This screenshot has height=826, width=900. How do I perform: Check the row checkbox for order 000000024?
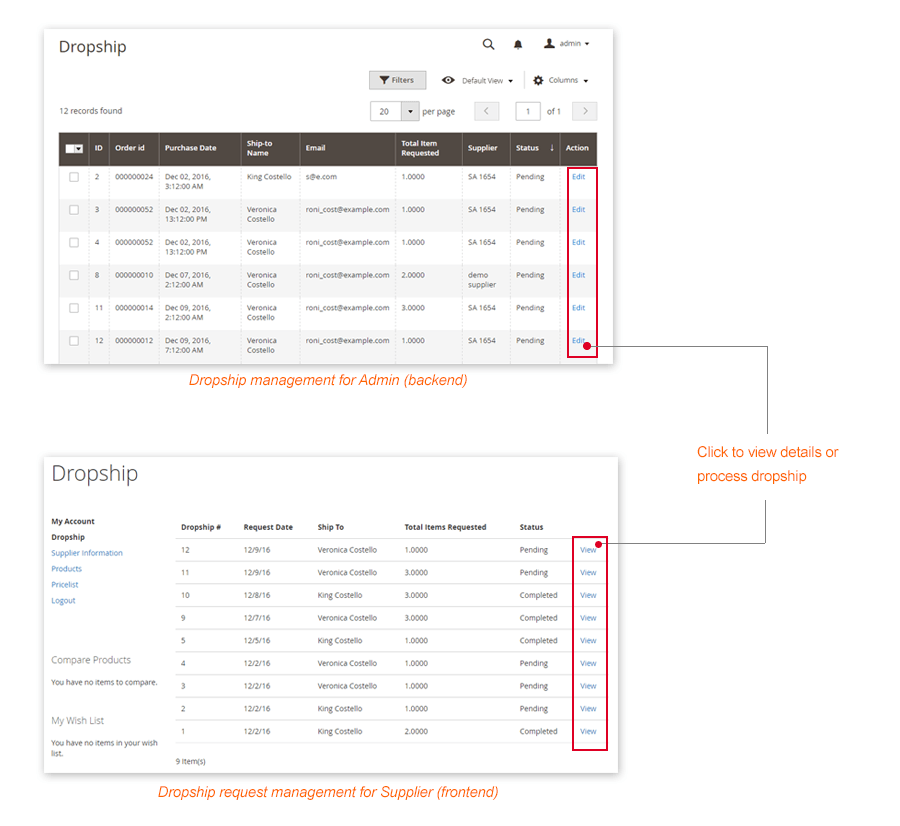point(73,176)
